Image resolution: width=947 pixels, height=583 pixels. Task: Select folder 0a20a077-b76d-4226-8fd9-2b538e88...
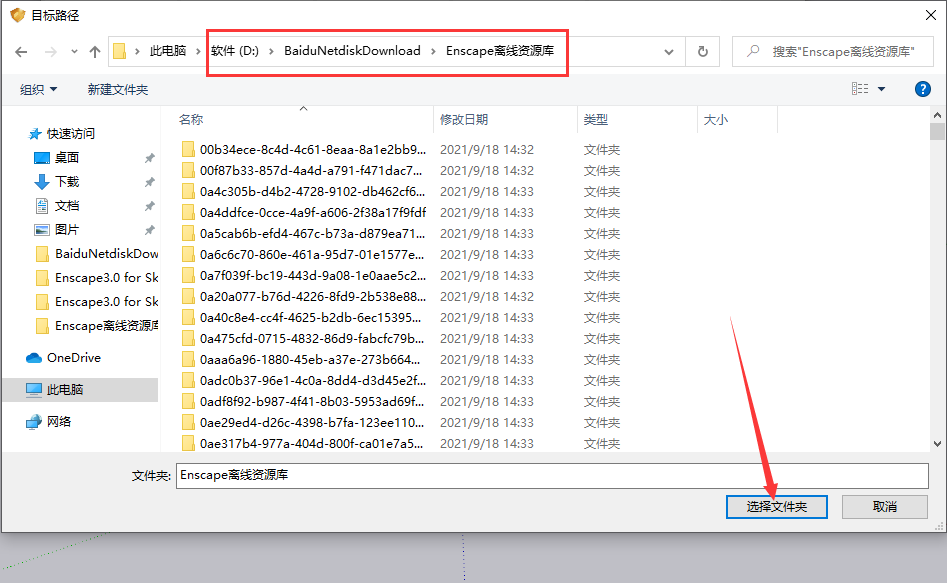(313, 297)
